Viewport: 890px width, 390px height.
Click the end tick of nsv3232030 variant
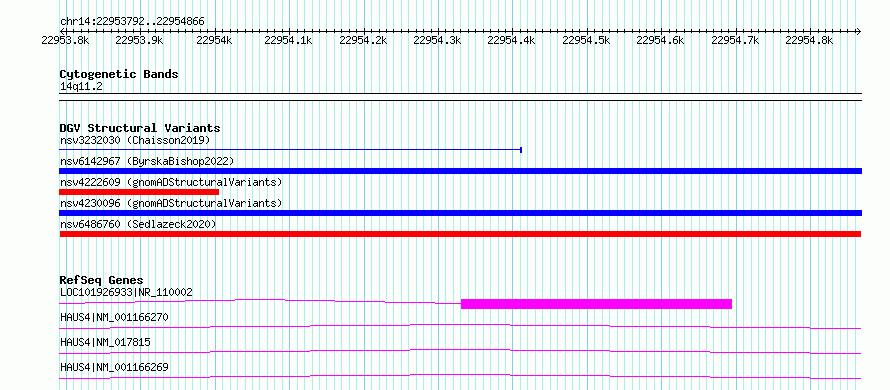click(x=521, y=150)
